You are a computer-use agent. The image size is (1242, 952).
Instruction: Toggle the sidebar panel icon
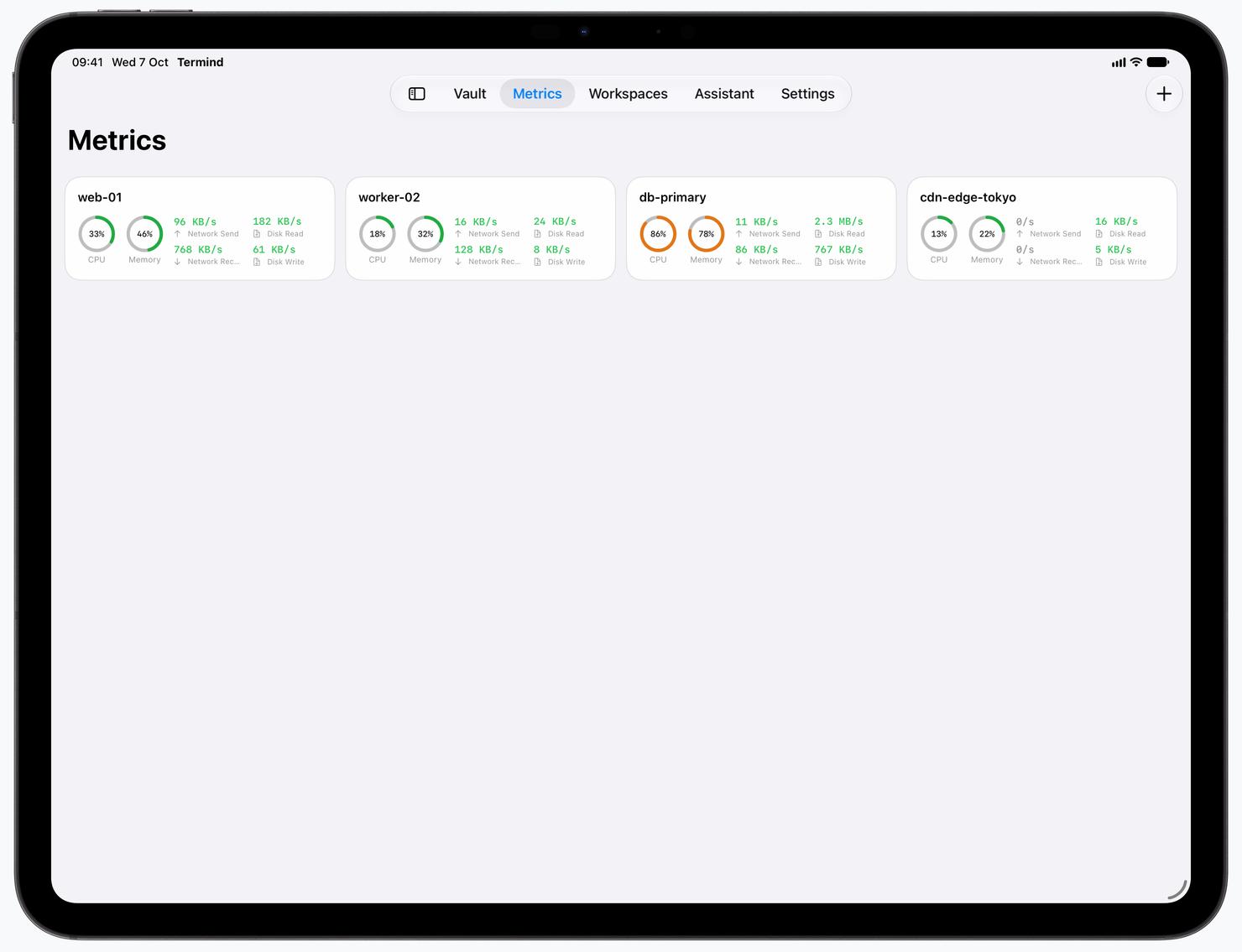pyautogui.click(x=417, y=94)
